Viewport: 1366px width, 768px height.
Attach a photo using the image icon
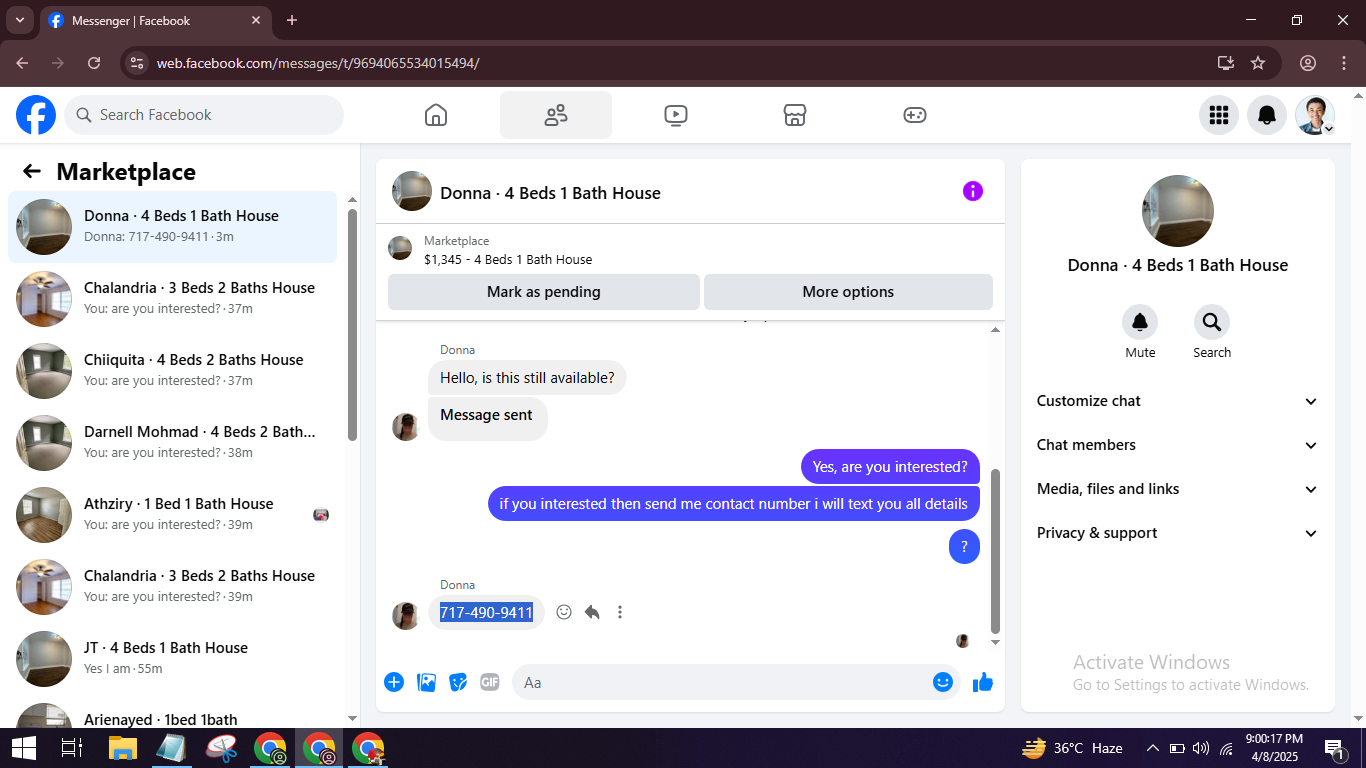tap(426, 682)
